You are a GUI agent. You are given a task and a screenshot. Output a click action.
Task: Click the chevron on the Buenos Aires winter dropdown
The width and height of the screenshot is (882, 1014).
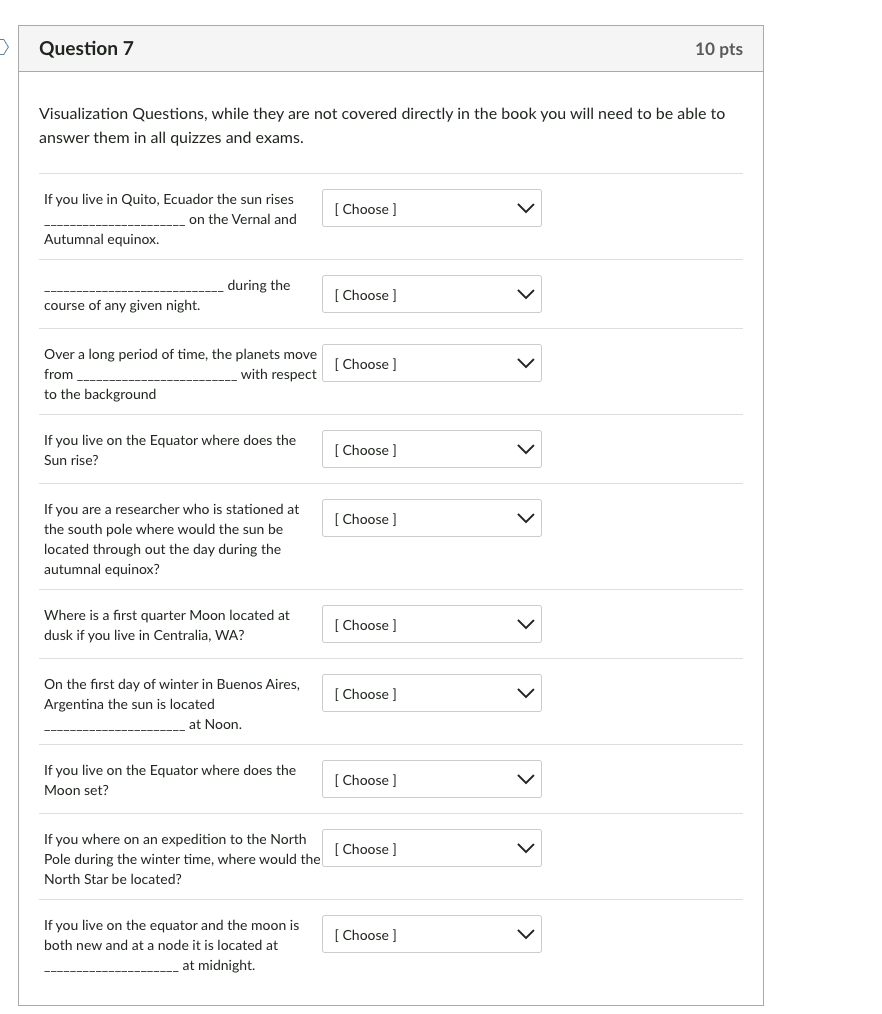(x=524, y=693)
